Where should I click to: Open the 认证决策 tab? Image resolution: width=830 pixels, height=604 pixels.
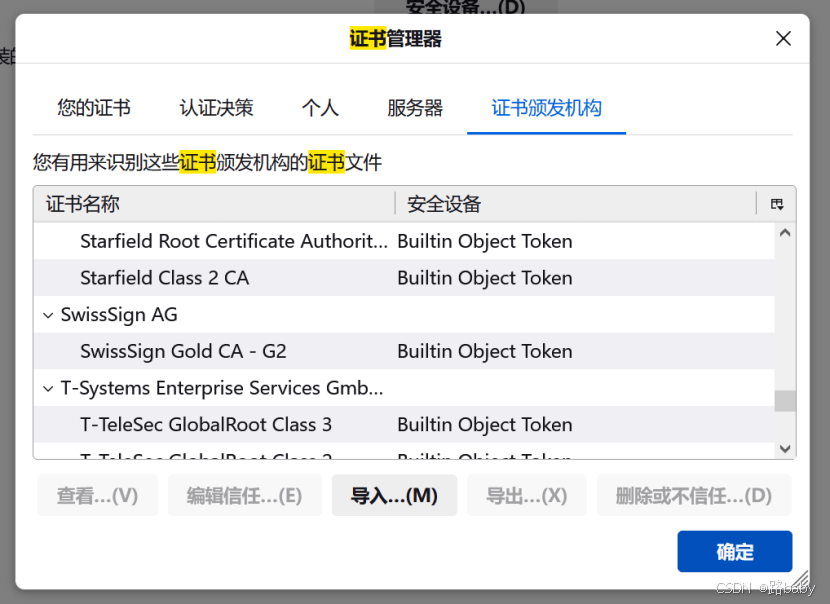pos(216,108)
